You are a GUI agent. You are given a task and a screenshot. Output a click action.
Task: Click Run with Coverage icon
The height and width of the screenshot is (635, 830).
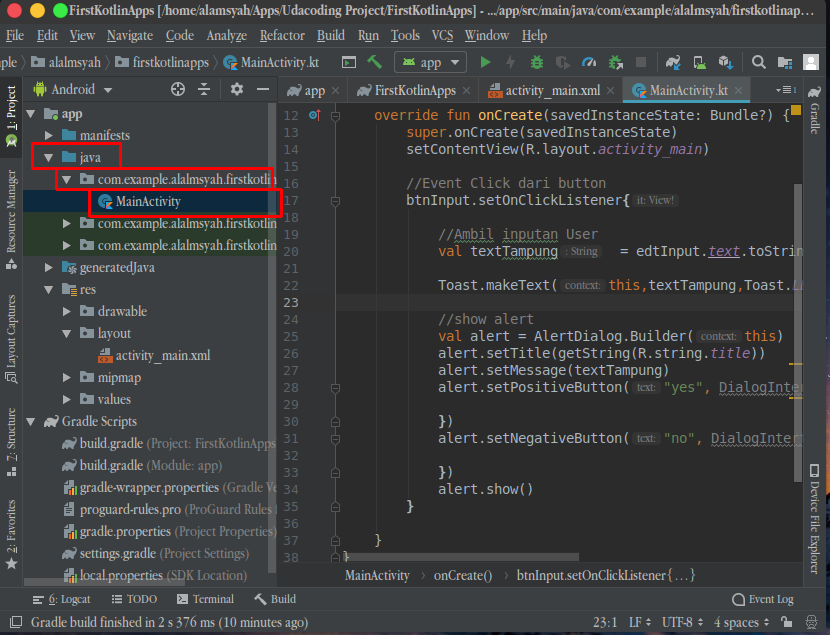562,62
